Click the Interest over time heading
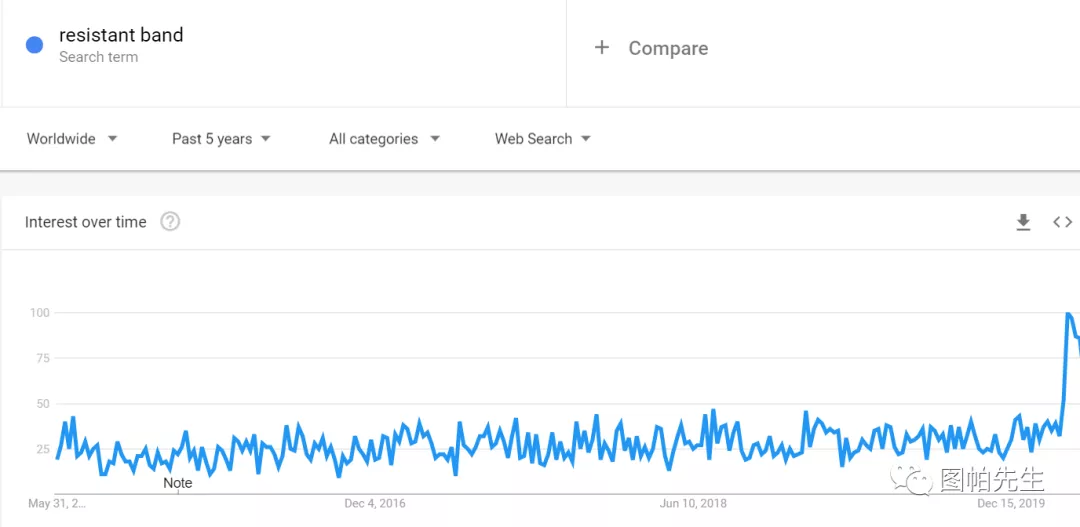The height and width of the screenshot is (527, 1080). pos(85,222)
